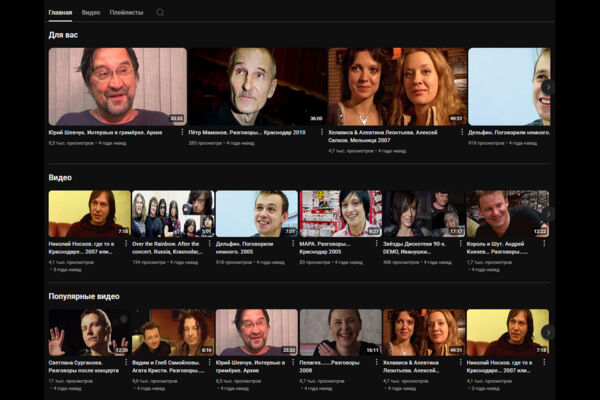Open the Видео section heading
The width and height of the screenshot is (600, 400).
(60, 178)
